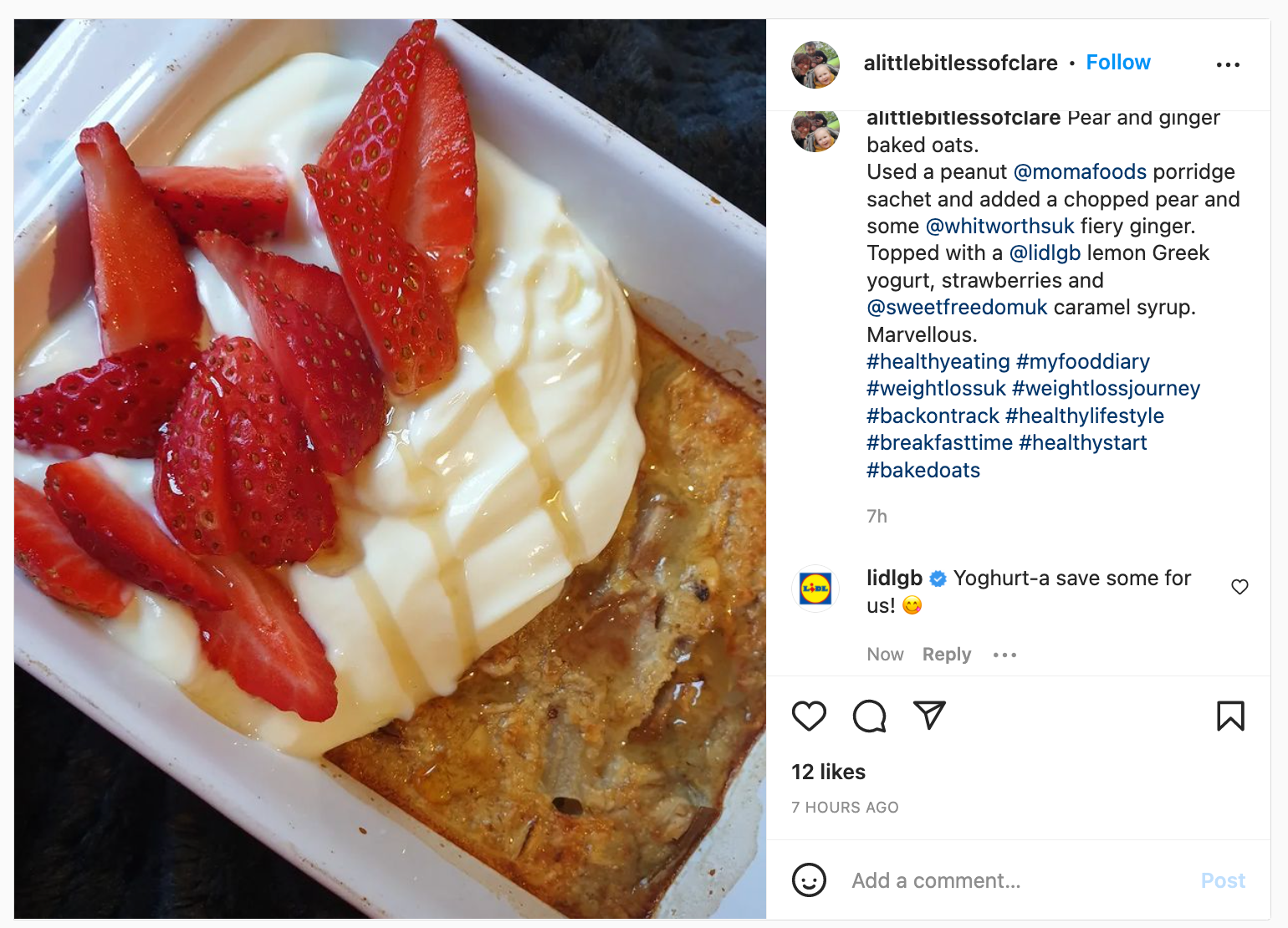Like the post with the heart icon
Viewport: 1288px width, 928px height.
[809, 716]
